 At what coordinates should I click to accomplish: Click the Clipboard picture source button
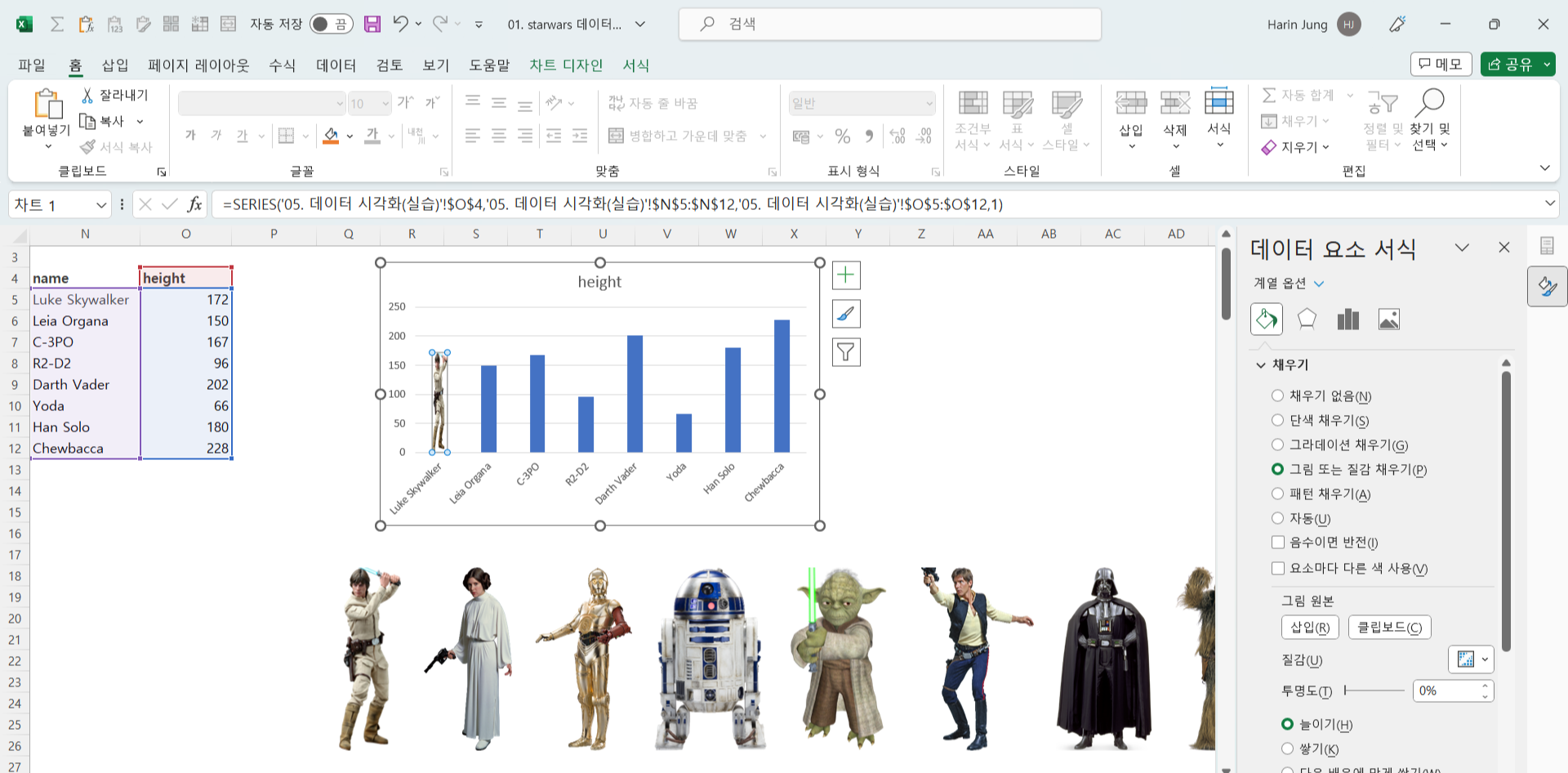pos(1390,627)
